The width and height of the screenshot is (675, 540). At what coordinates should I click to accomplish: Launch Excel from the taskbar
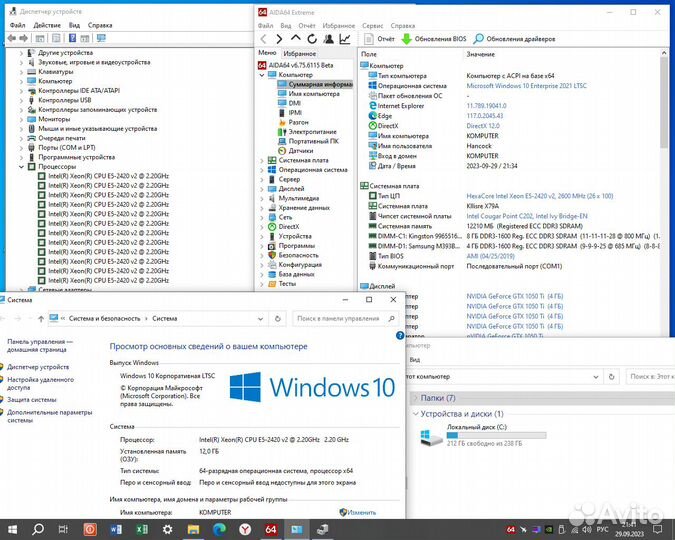(142, 529)
